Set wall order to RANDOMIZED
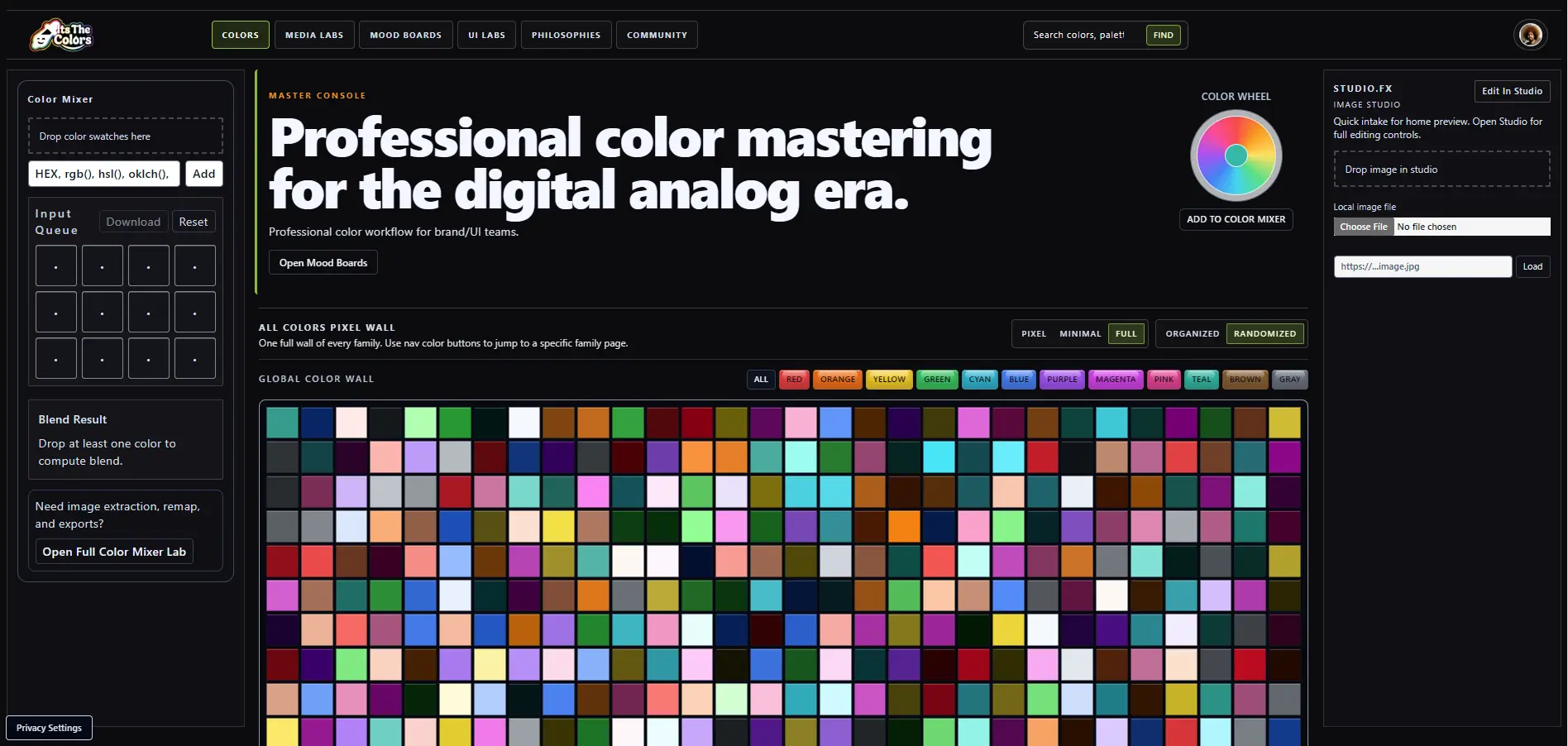 coord(1264,333)
